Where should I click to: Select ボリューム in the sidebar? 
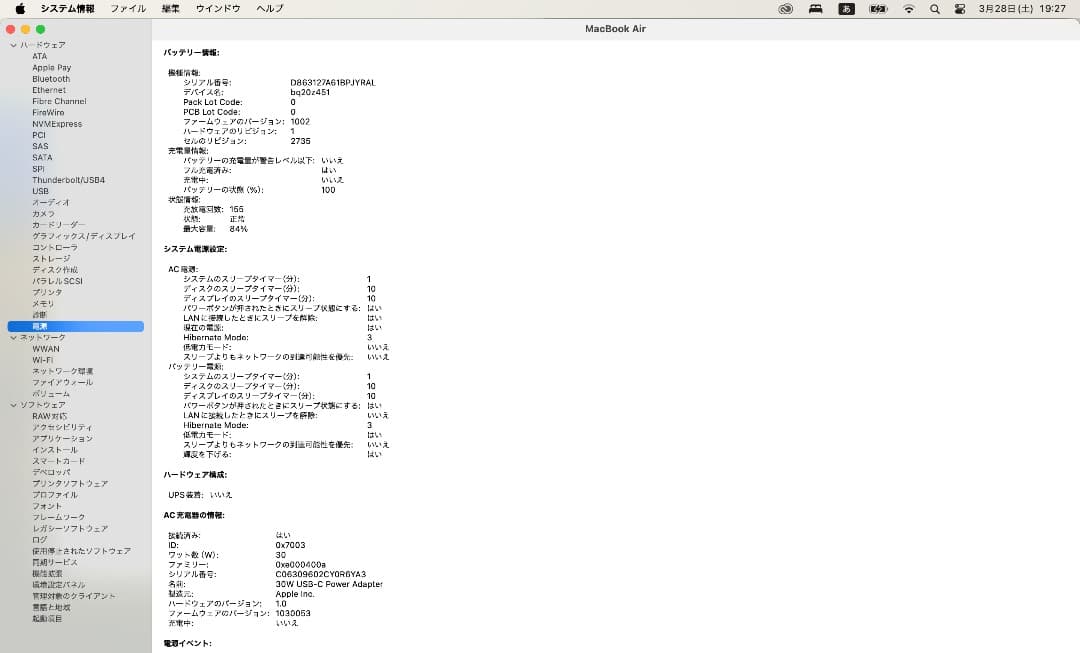[50, 394]
